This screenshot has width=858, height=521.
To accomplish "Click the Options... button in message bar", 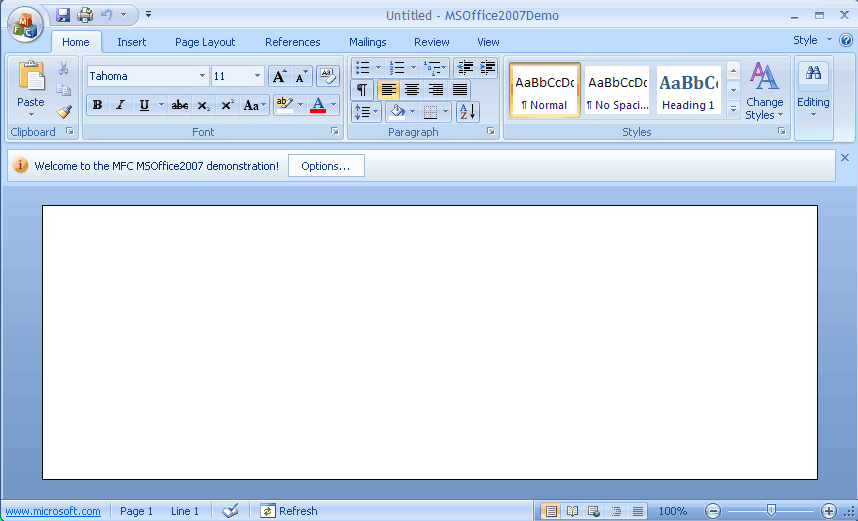I will (326, 166).
